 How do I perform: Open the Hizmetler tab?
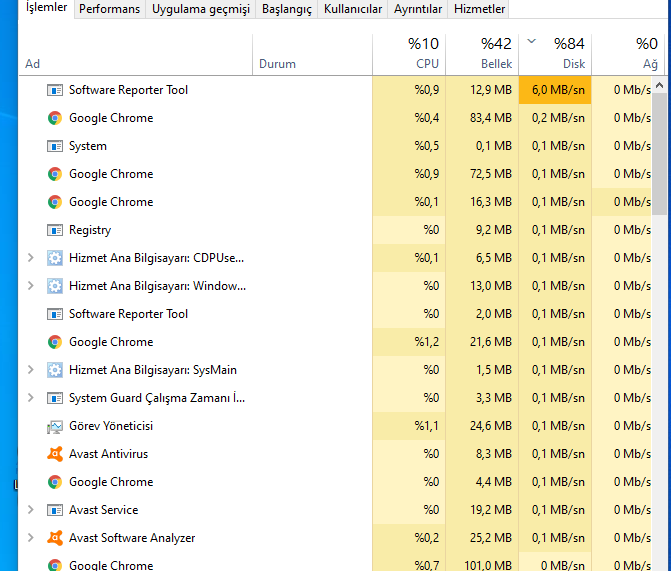[x=479, y=9]
